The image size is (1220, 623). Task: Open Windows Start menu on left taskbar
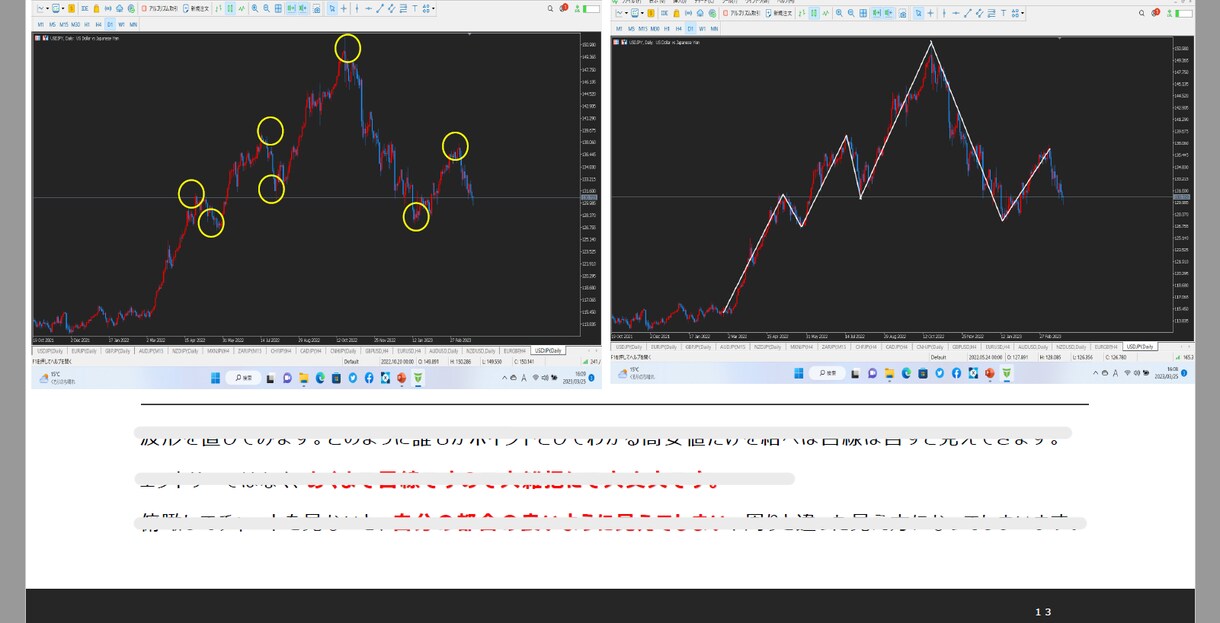pyautogui.click(x=215, y=378)
